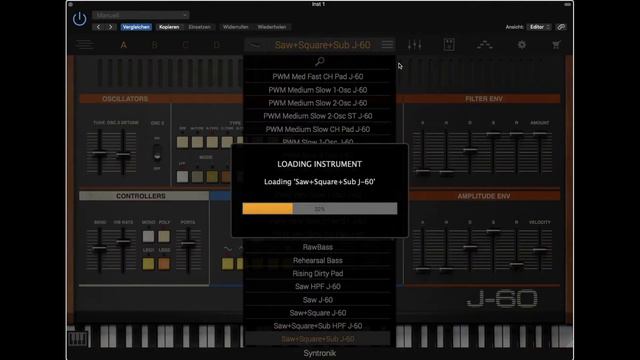This screenshot has height=360, width=640.
Task: Toggle the first TYPE waveform button
Action: pos(182,142)
